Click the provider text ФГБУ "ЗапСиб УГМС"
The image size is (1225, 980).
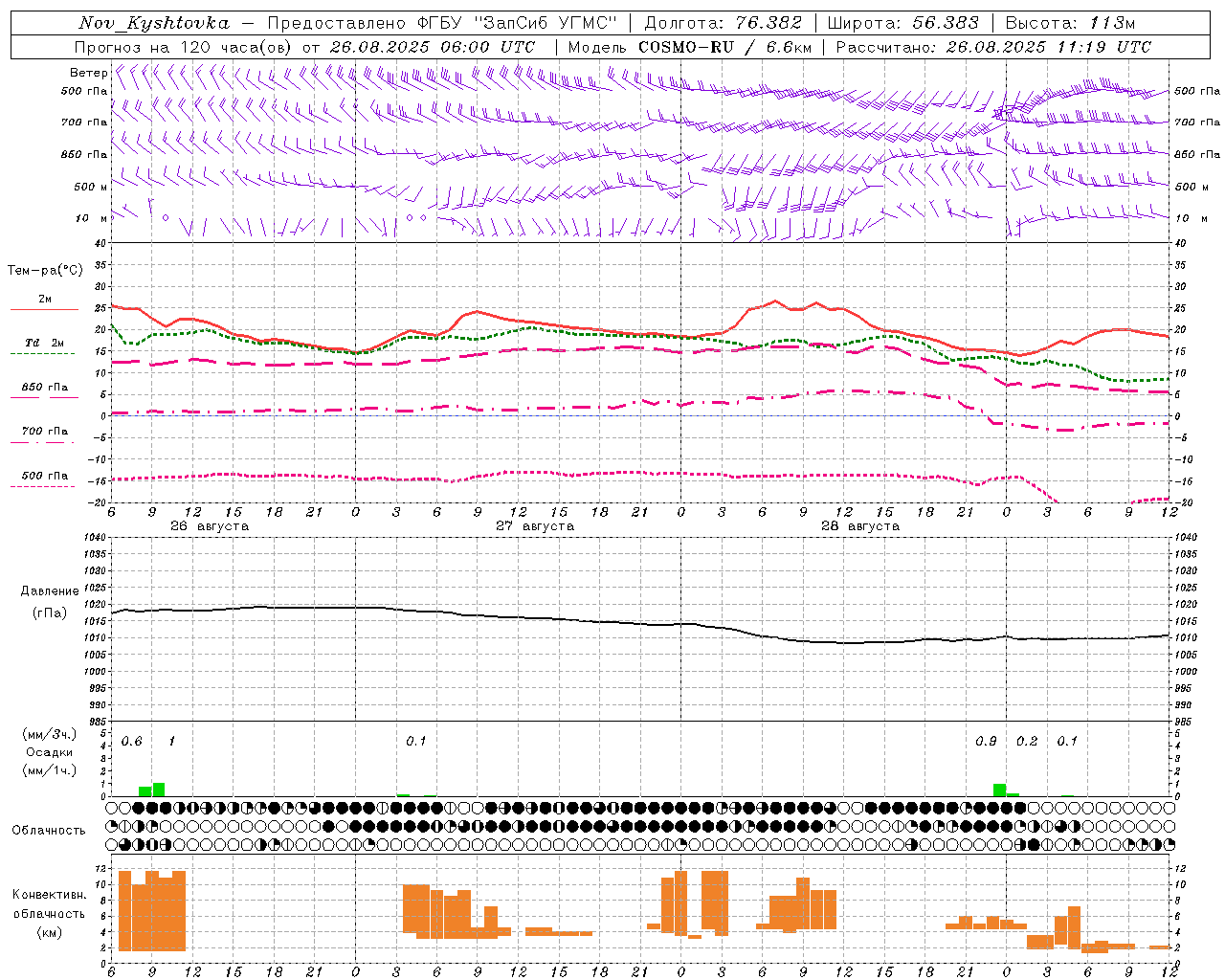[517, 23]
